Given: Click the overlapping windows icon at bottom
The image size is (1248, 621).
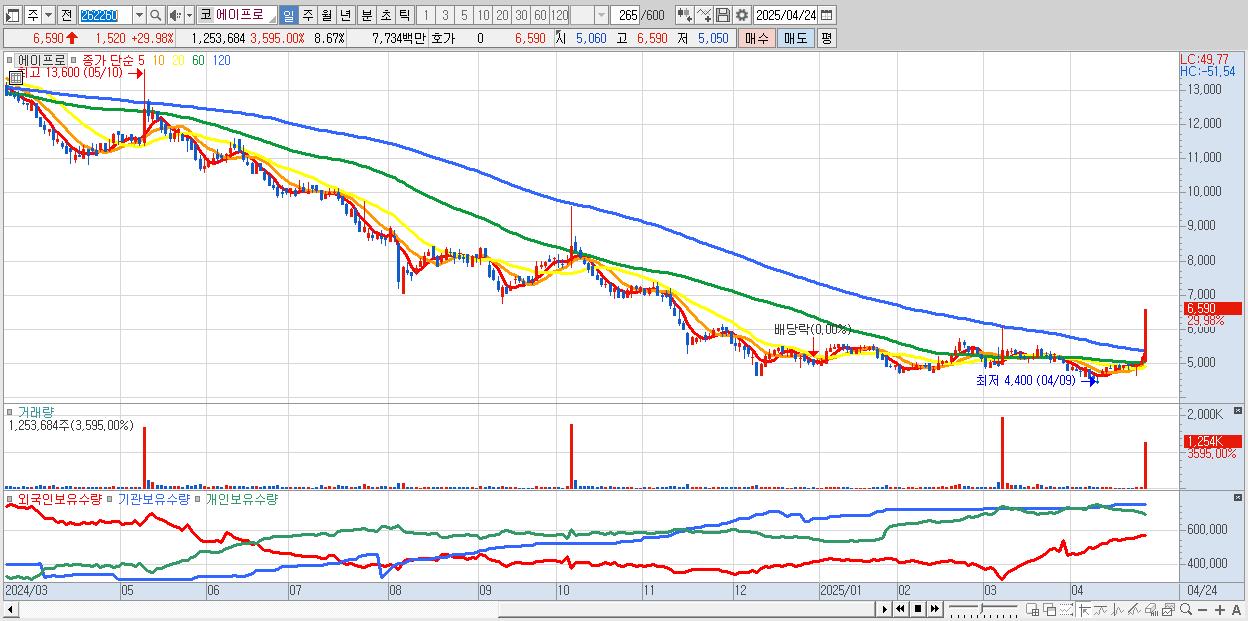Looking at the screenshot, I should click(1050, 609).
